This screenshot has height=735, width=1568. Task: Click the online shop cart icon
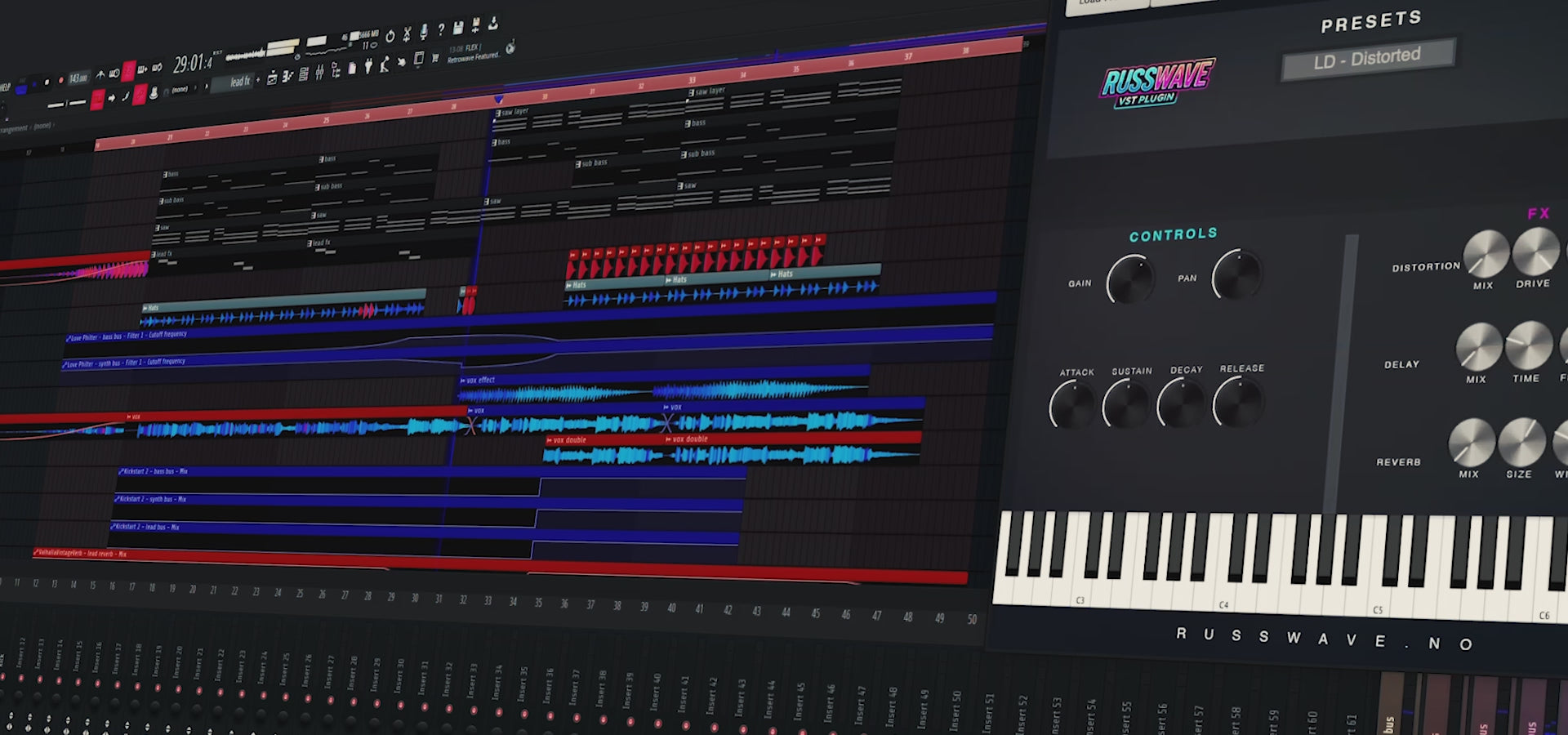(x=435, y=58)
